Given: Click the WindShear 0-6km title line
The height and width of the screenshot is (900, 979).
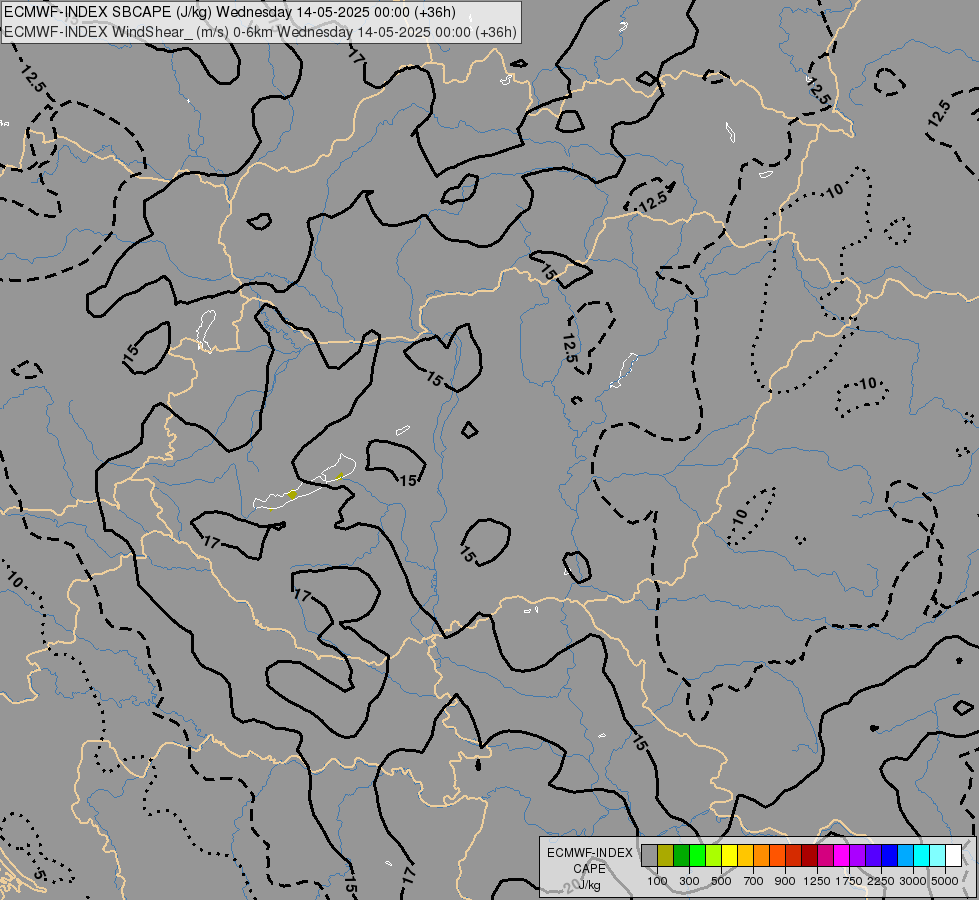Looking at the screenshot, I should pyautogui.click(x=260, y=32).
